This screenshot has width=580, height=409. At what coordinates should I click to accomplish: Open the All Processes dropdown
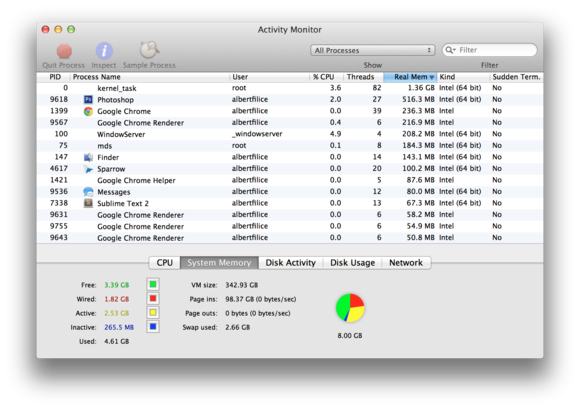[x=372, y=50]
